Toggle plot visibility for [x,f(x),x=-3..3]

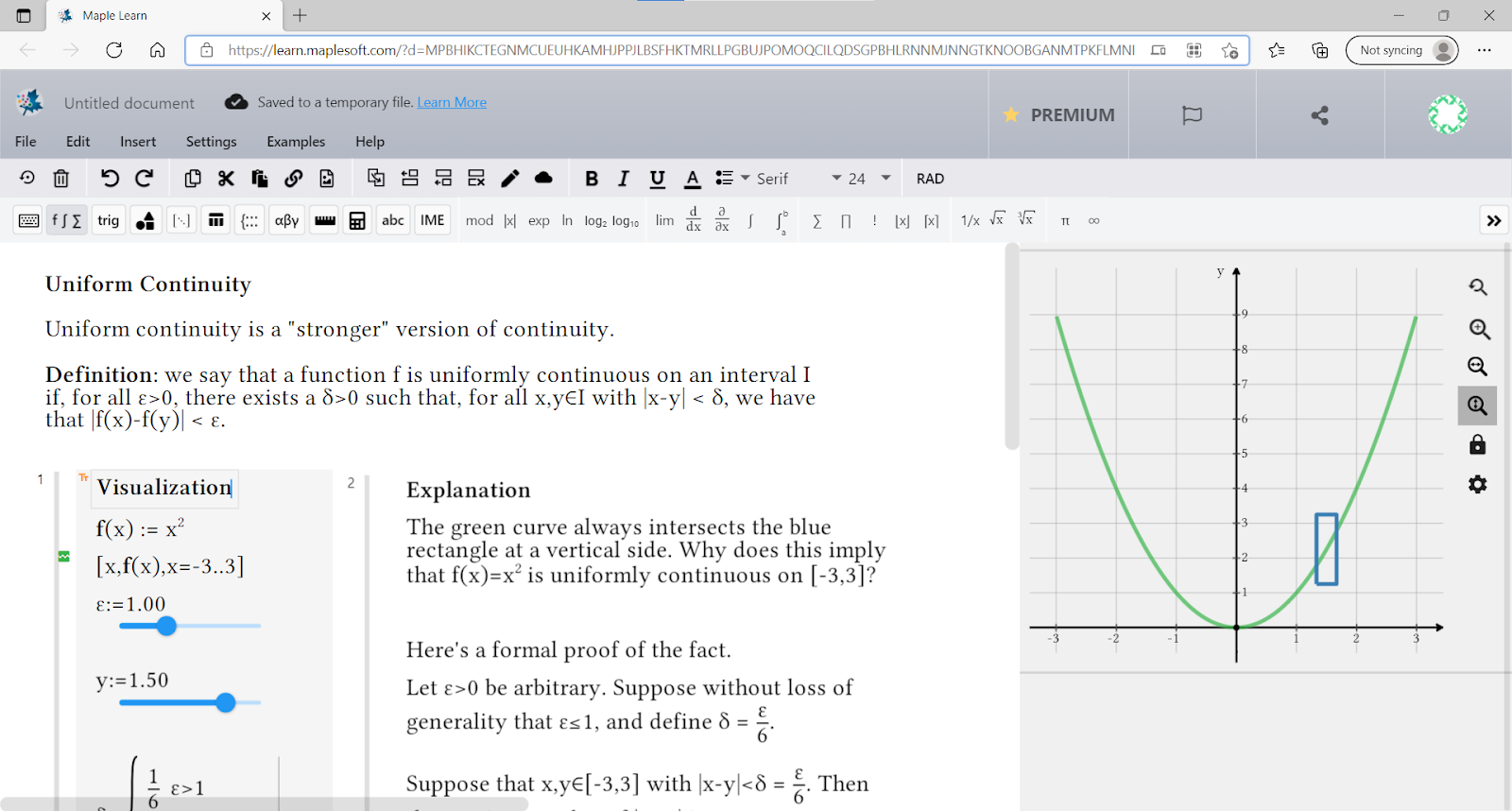click(x=64, y=556)
